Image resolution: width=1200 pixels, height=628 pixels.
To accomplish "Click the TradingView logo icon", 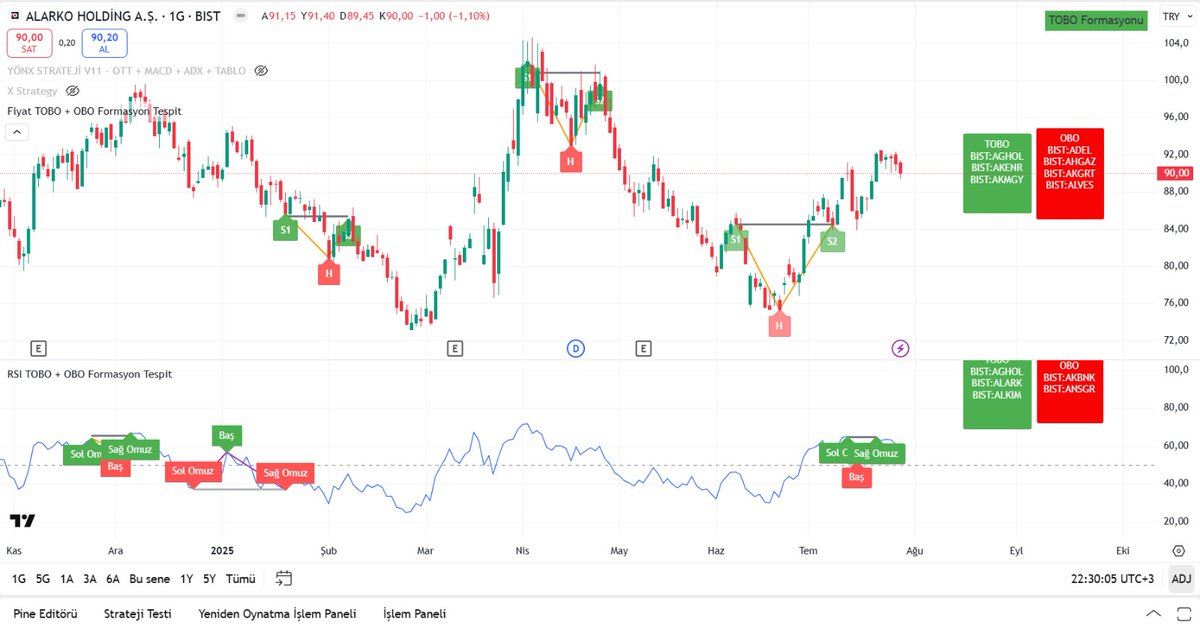I will pos(22,520).
